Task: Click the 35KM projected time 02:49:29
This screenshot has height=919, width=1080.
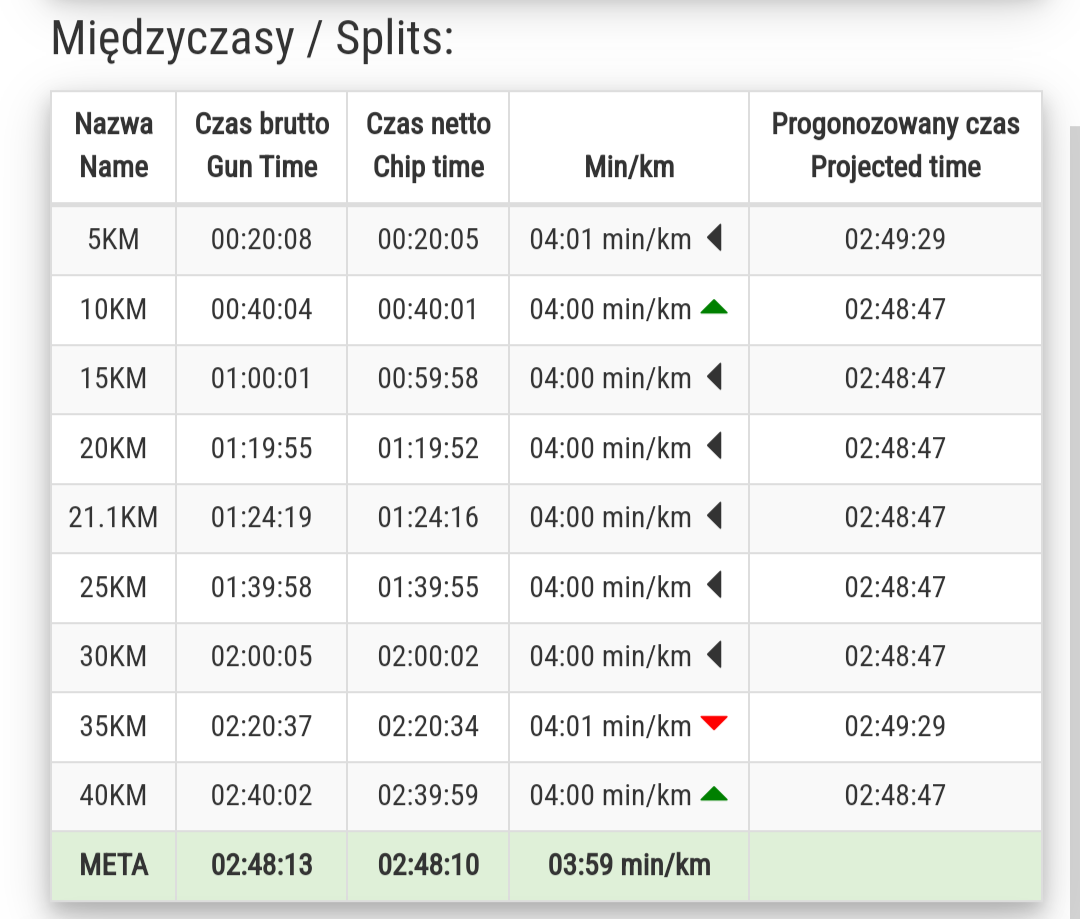Action: 895,726
